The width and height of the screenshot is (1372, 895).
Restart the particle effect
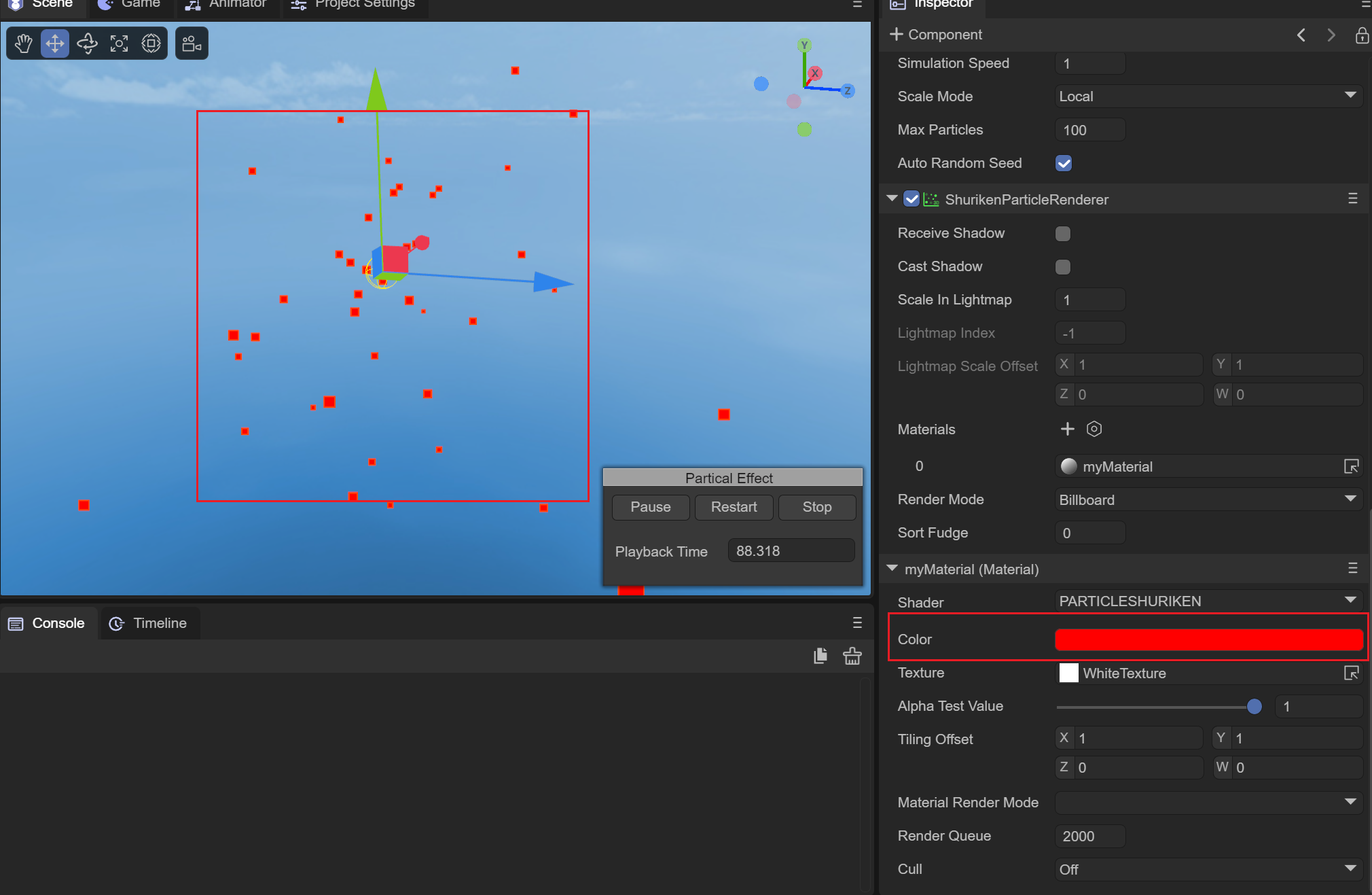[x=734, y=507]
